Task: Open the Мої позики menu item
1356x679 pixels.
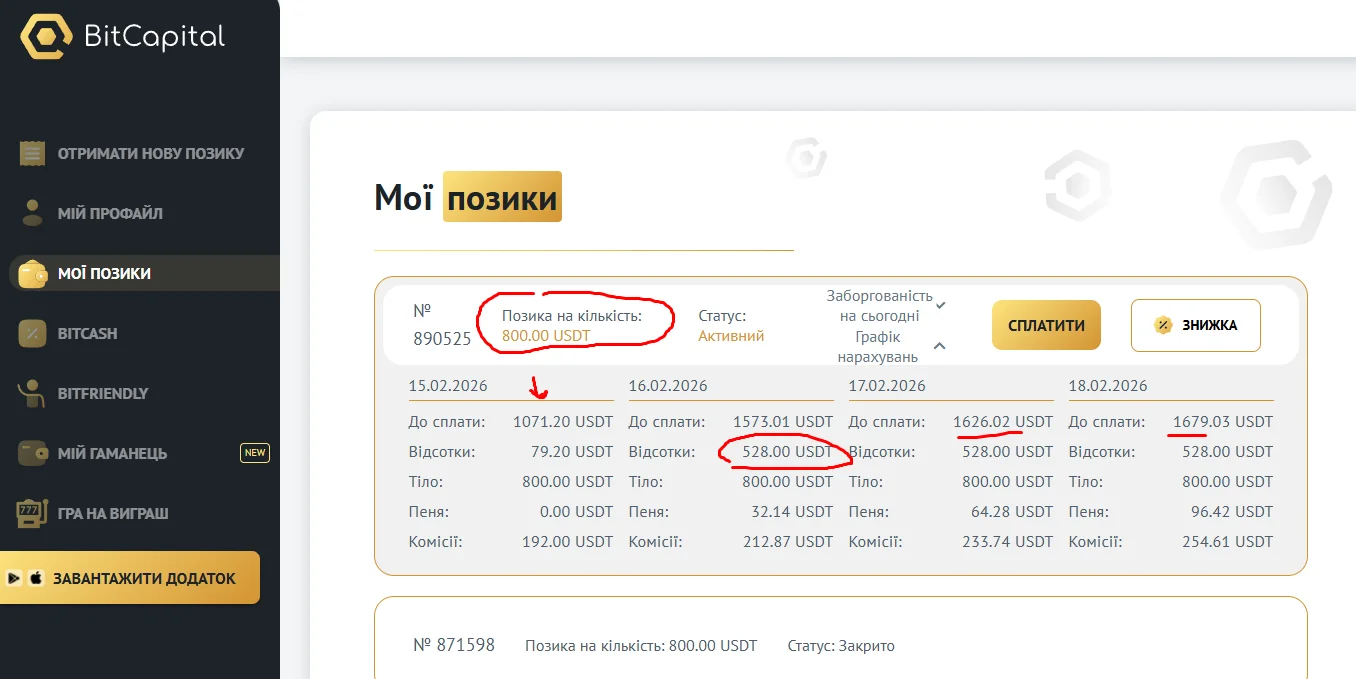Action: 104,273
